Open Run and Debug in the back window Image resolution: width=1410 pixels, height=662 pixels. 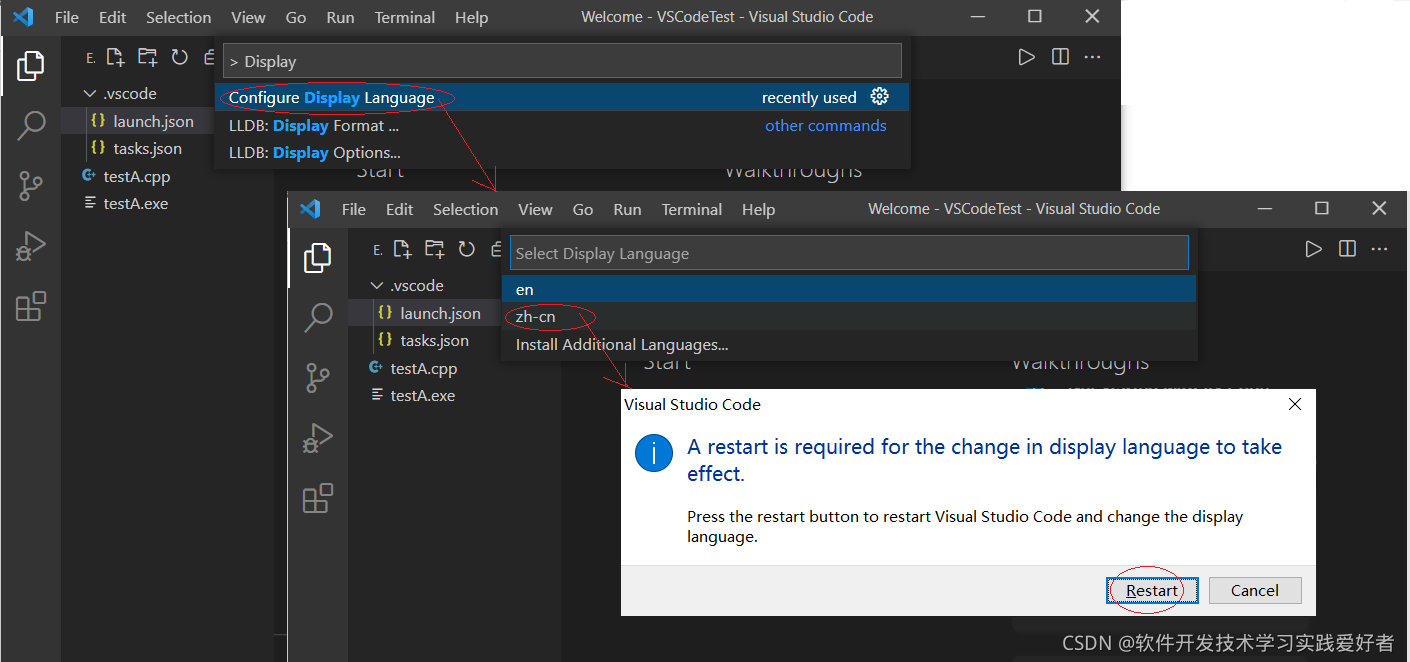point(31,246)
